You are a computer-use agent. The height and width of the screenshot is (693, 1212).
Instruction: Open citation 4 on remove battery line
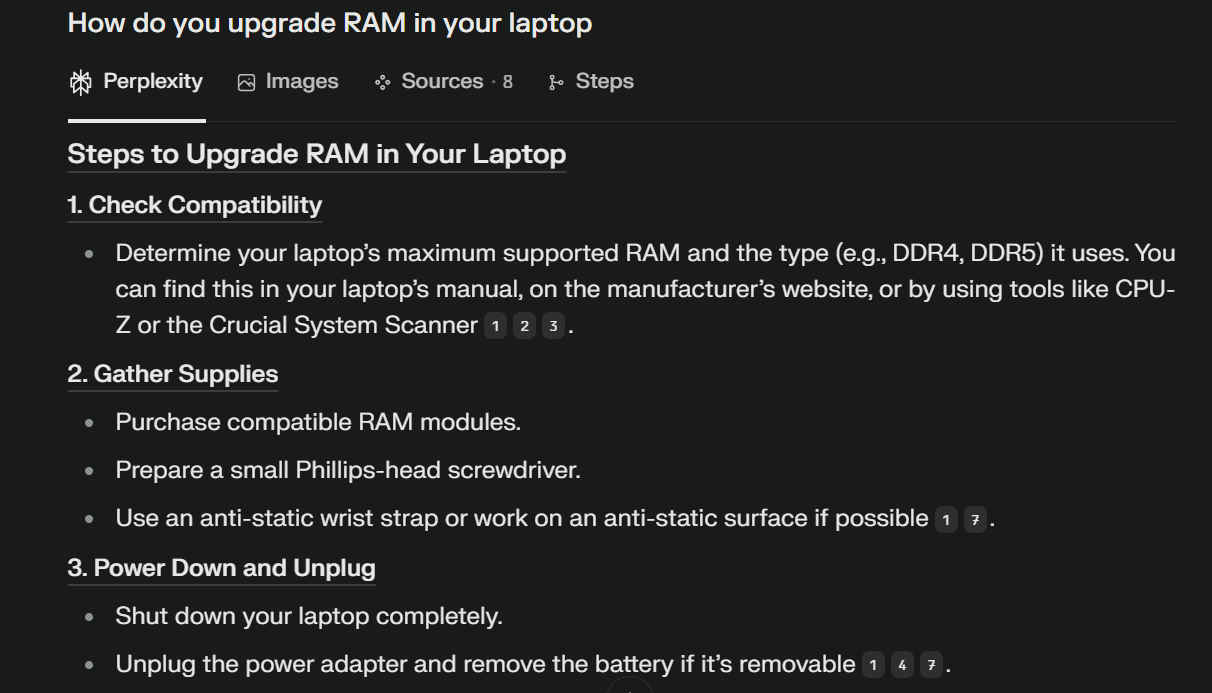point(902,666)
